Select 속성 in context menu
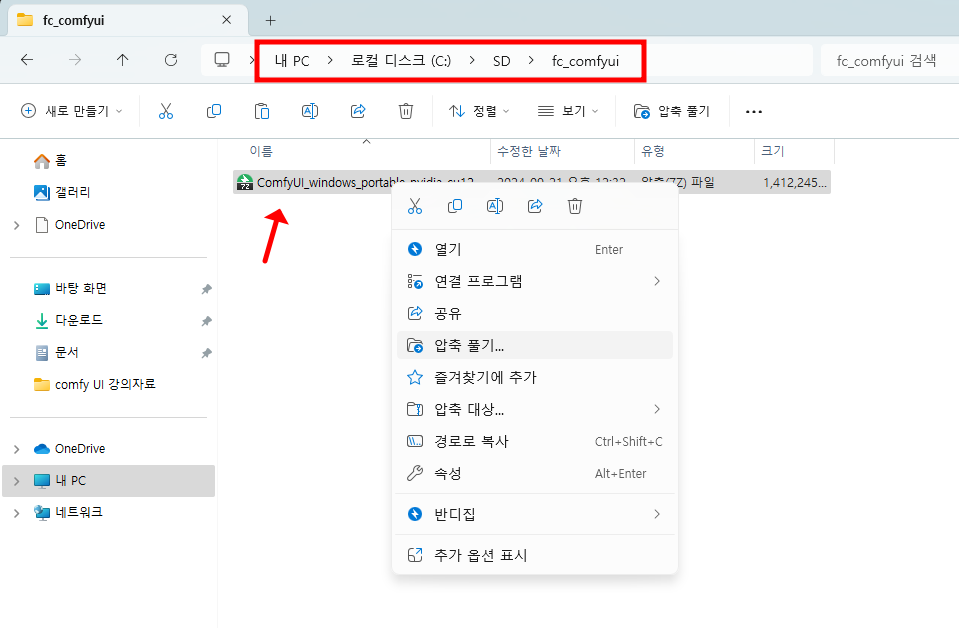Viewport: 959px width, 628px height. [535, 473]
